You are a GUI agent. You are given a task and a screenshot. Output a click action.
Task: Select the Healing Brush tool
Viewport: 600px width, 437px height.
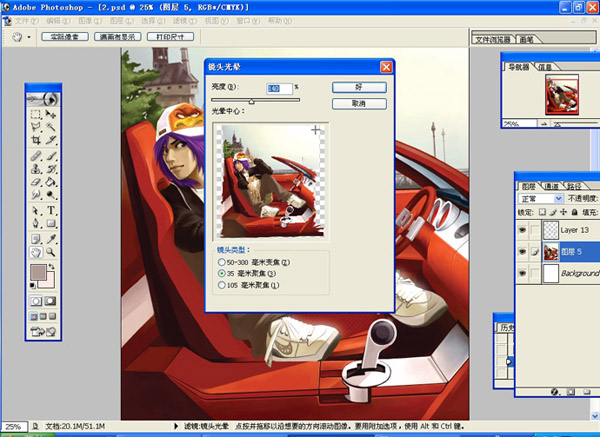tap(36, 156)
